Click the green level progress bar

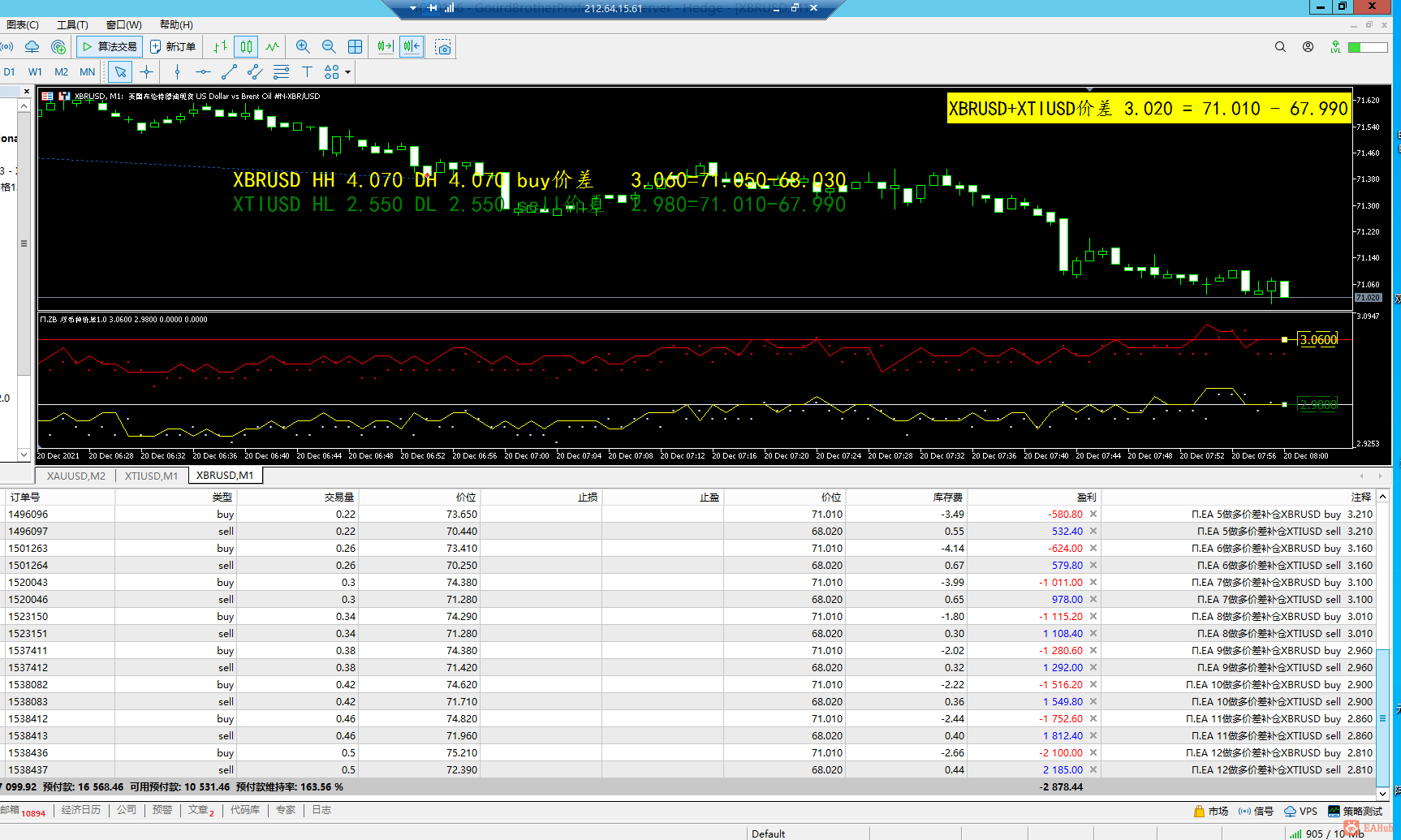click(x=1368, y=47)
